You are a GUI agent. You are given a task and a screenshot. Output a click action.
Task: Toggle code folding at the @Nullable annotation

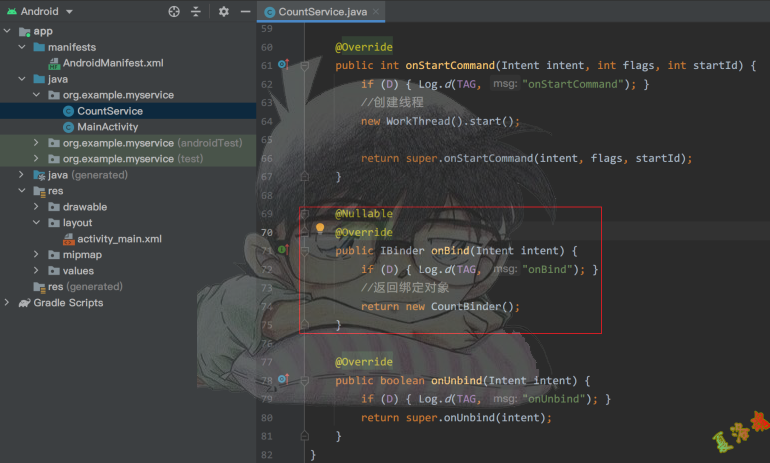305,213
